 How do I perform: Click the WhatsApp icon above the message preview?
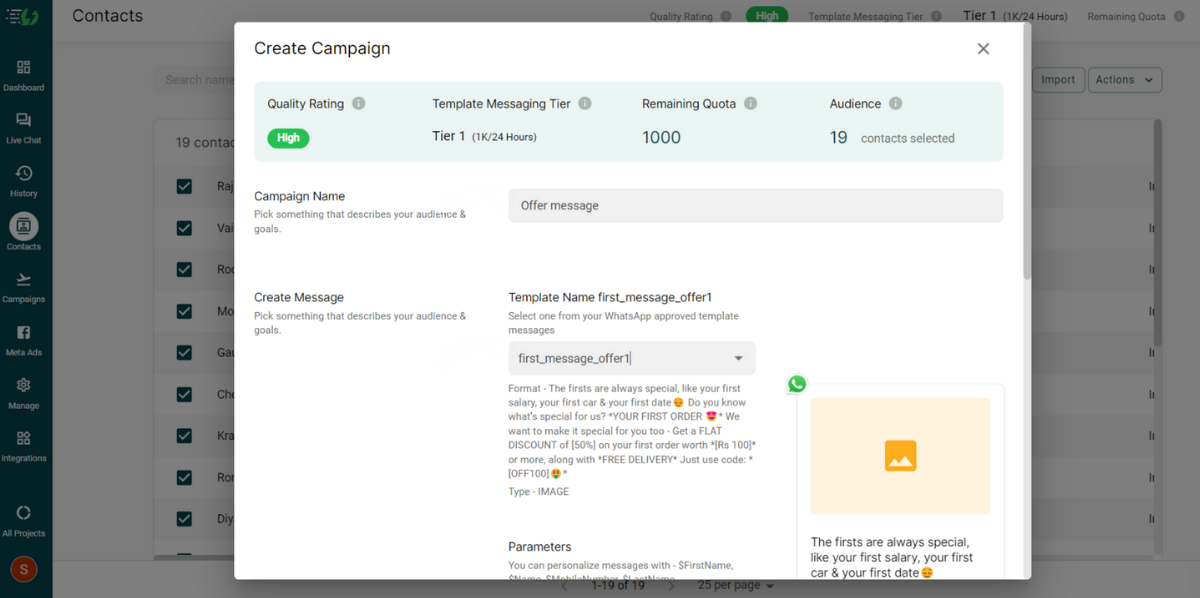(796, 383)
